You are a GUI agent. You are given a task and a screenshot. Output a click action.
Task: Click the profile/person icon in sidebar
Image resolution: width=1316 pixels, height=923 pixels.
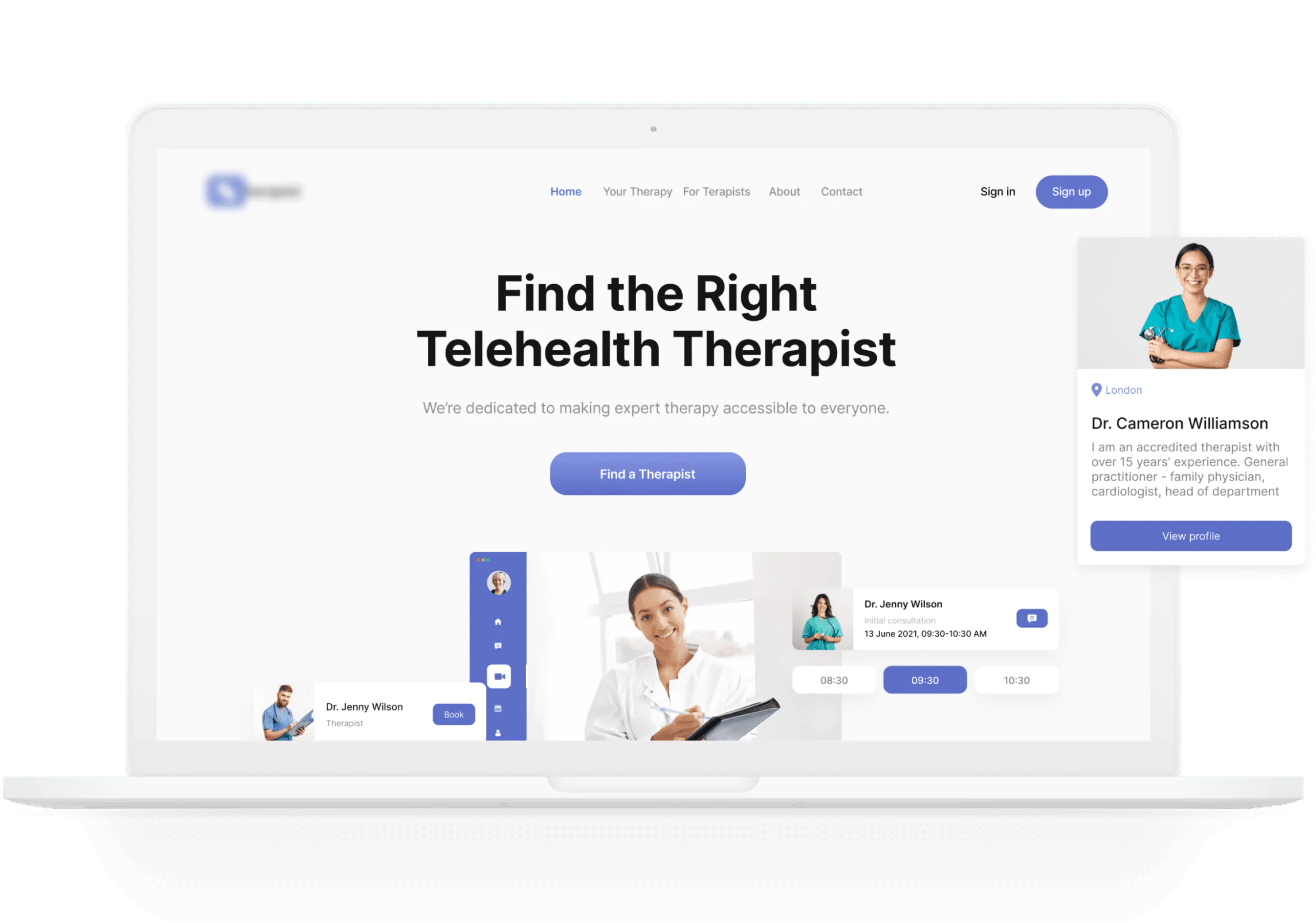[497, 732]
